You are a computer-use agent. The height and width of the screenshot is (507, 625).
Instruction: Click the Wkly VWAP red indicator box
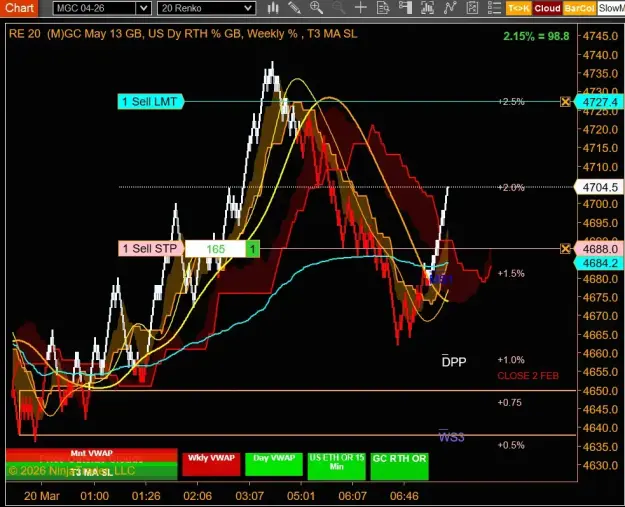click(211, 464)
